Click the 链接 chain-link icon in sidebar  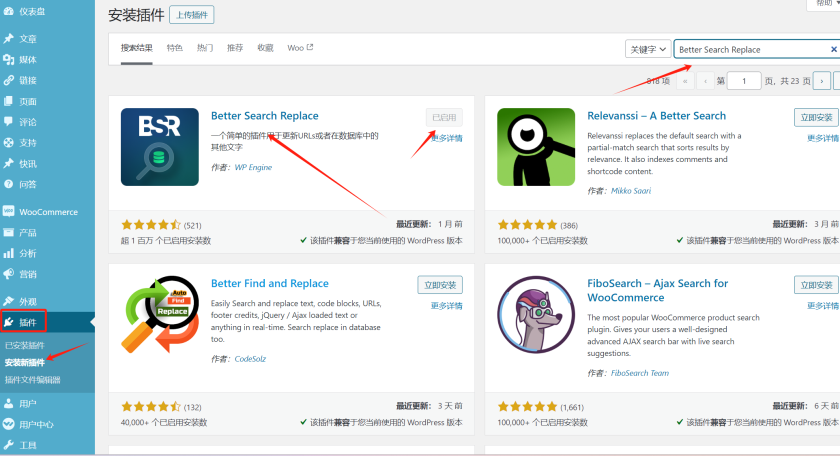tap(9, 80)
